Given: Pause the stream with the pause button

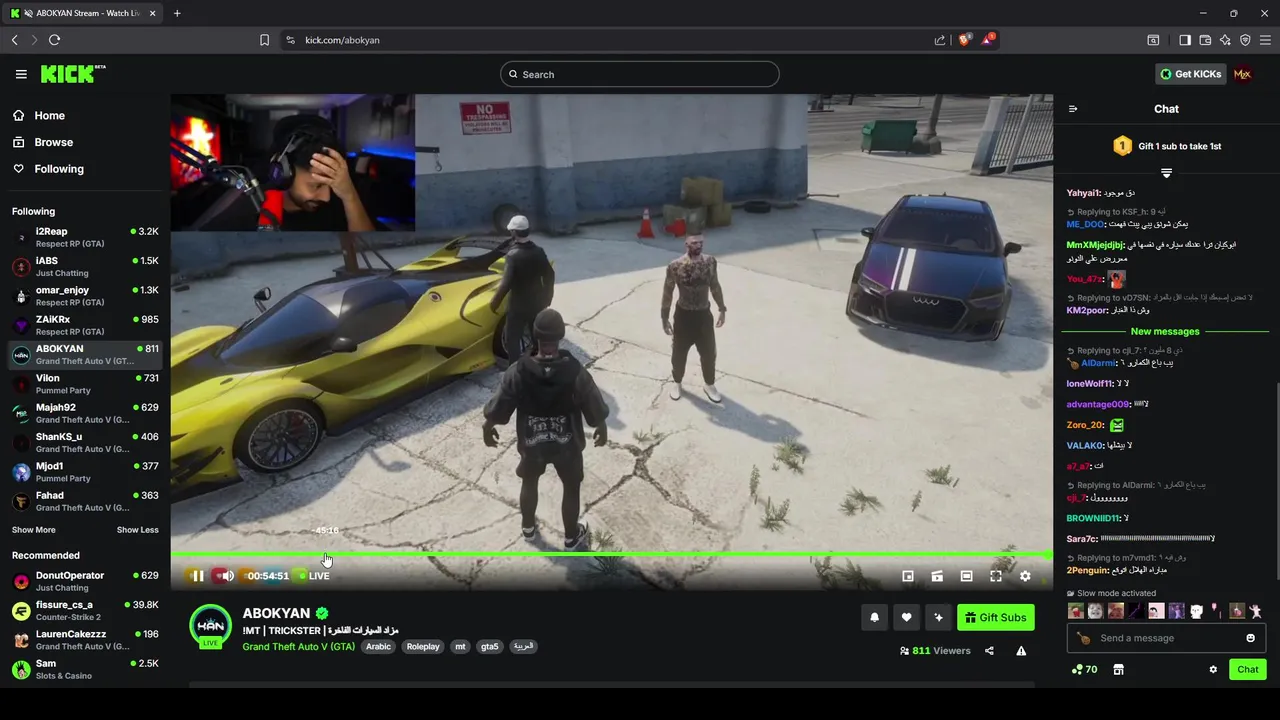Looking at the screenshot, I should [198, 576].
